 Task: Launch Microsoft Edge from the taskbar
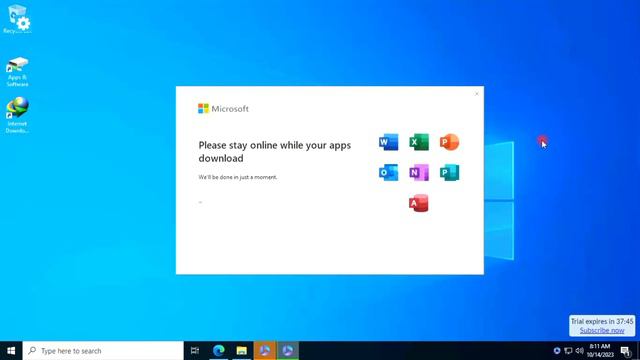point(219,351)
